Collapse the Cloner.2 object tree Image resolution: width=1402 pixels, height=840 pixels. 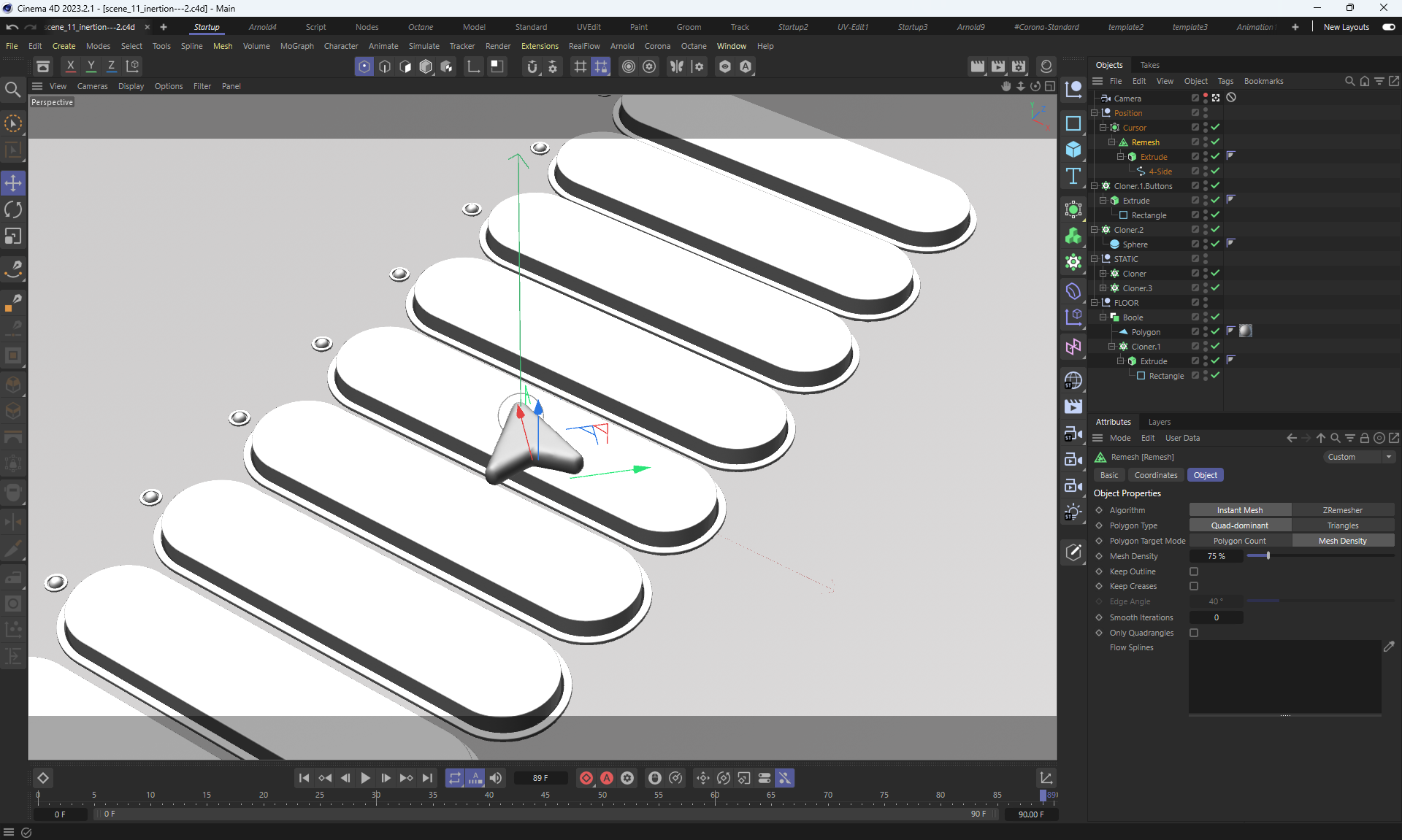click(1095, 229)
